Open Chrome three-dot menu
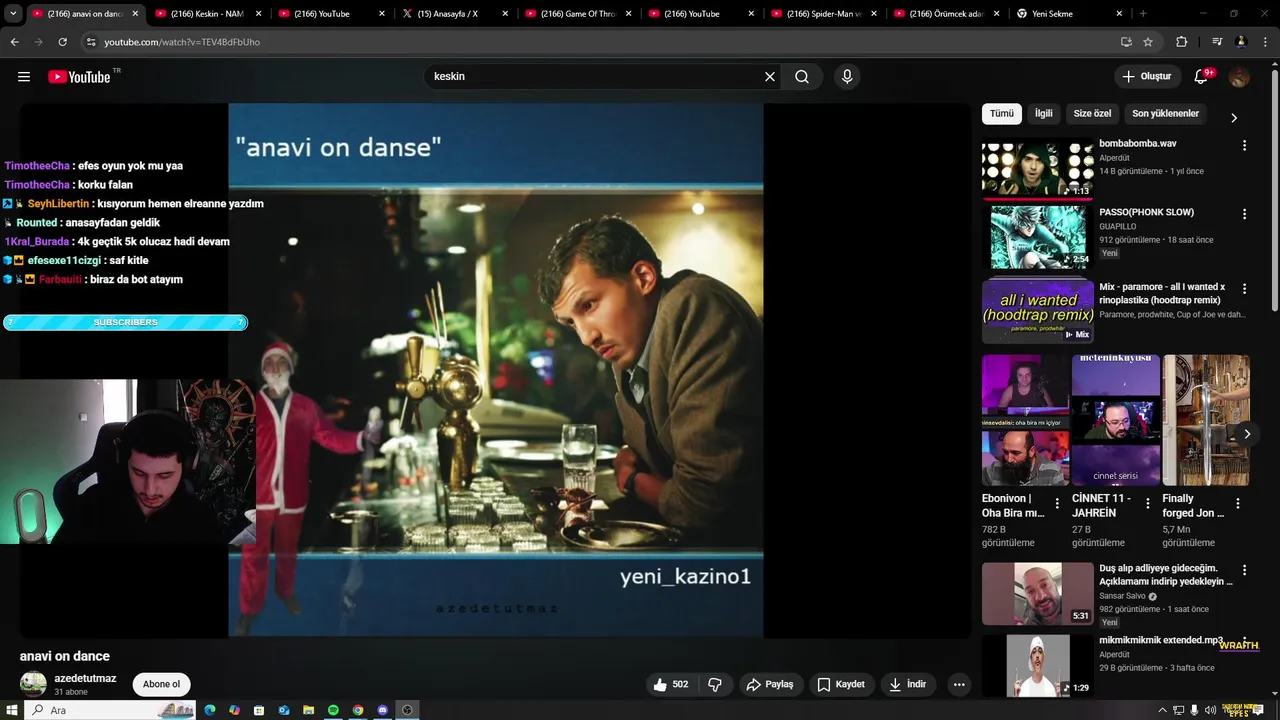Screen dimensions: 1280x720 (1266, 42)
